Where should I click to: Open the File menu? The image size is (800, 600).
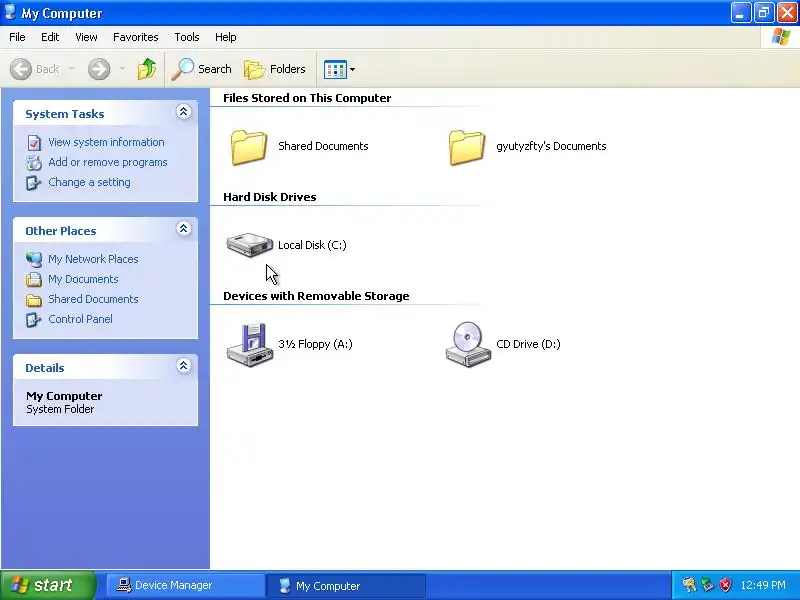coord(17,37)
